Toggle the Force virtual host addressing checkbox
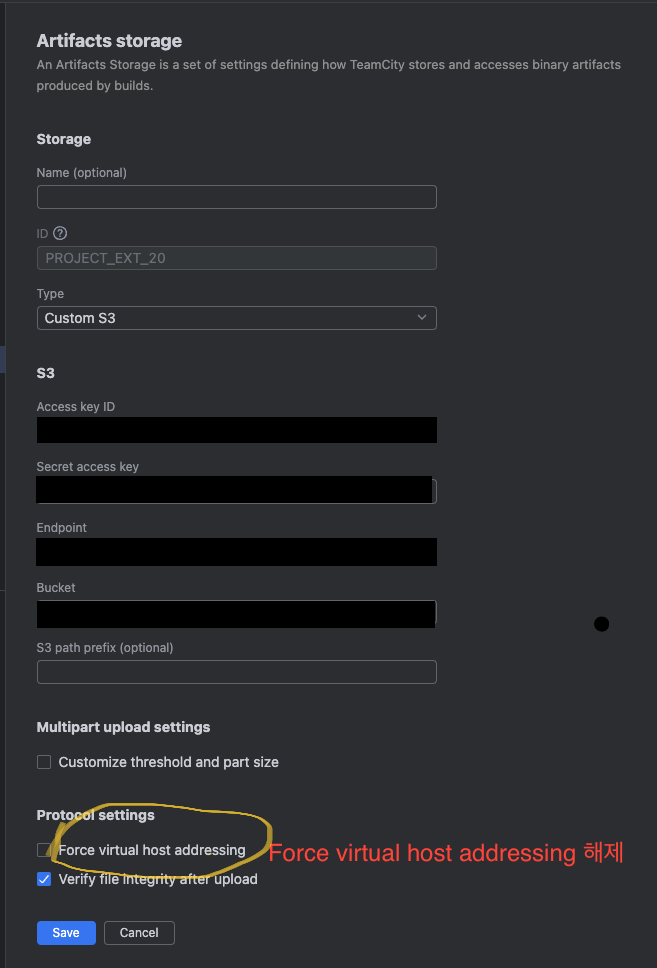Viewport: 657px width, 968px height. tap(43, 850)
